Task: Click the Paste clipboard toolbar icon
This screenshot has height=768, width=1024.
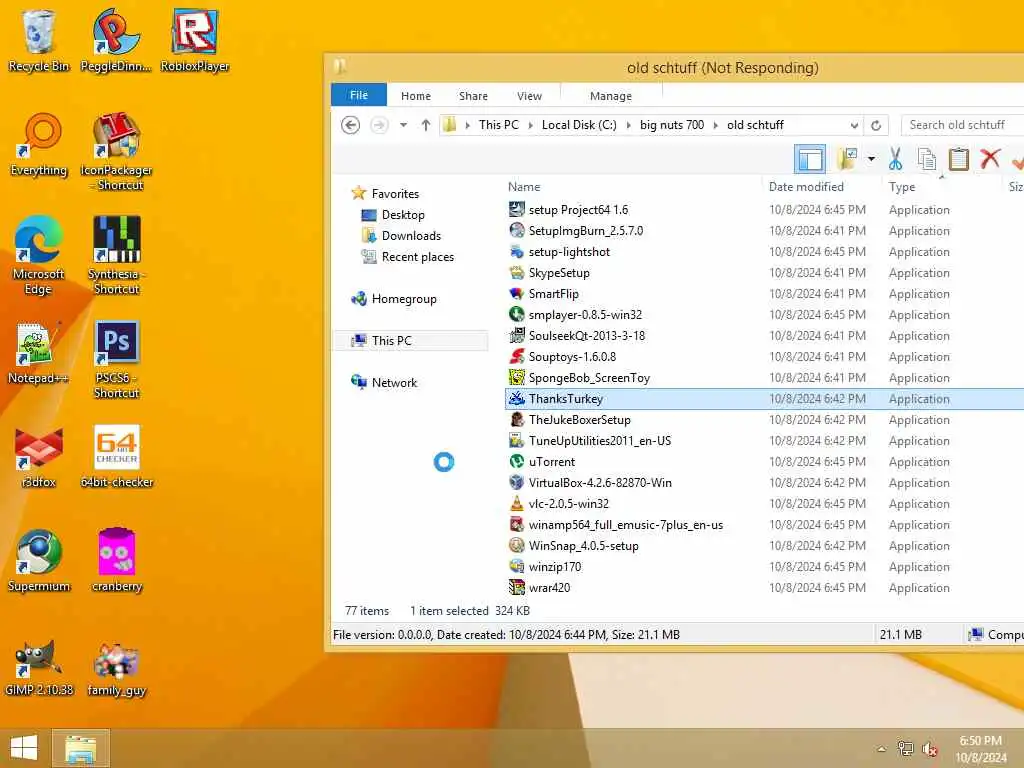Action: [x=958, y=159]
